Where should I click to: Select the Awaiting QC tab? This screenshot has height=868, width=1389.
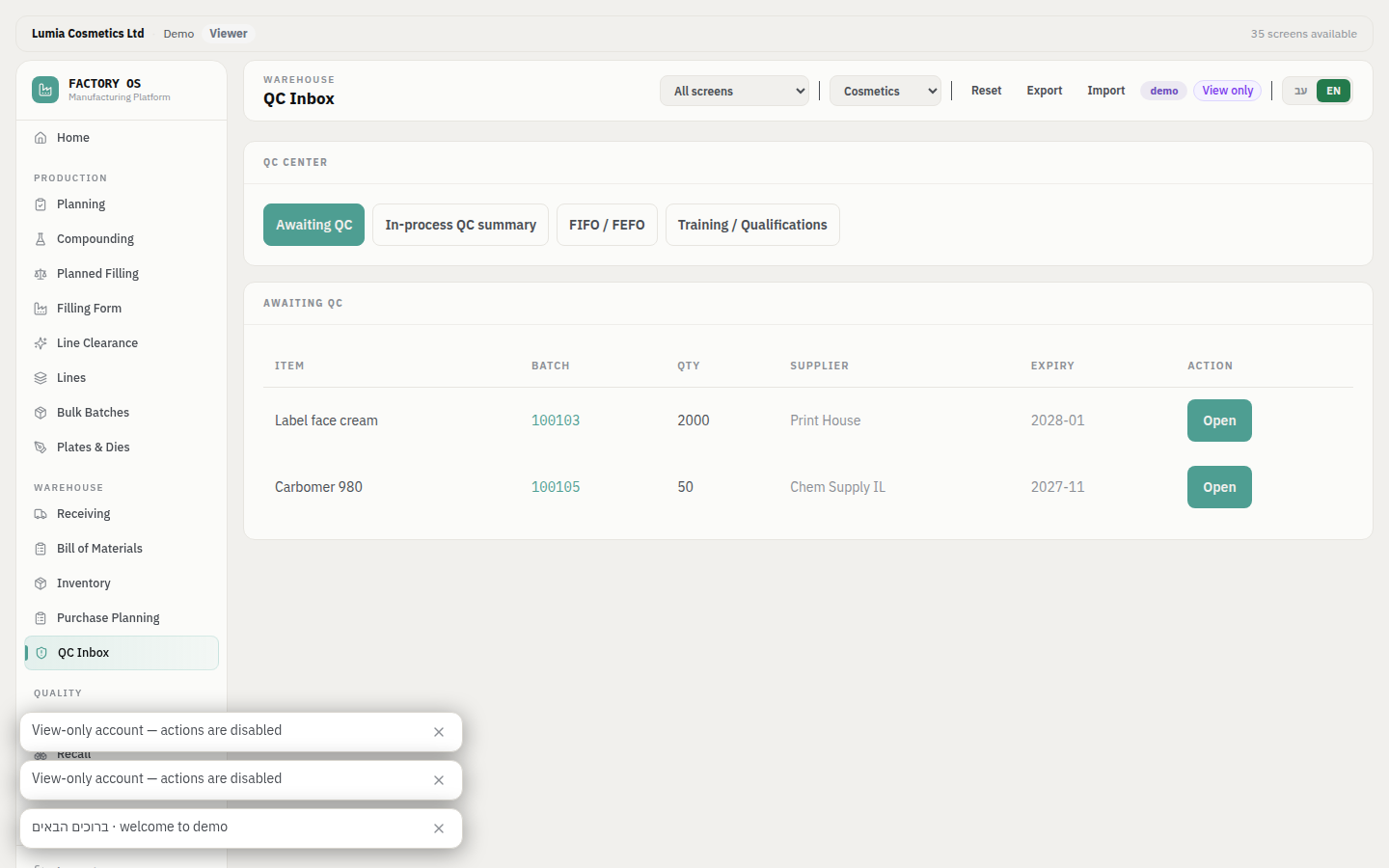tap(313, 225)
